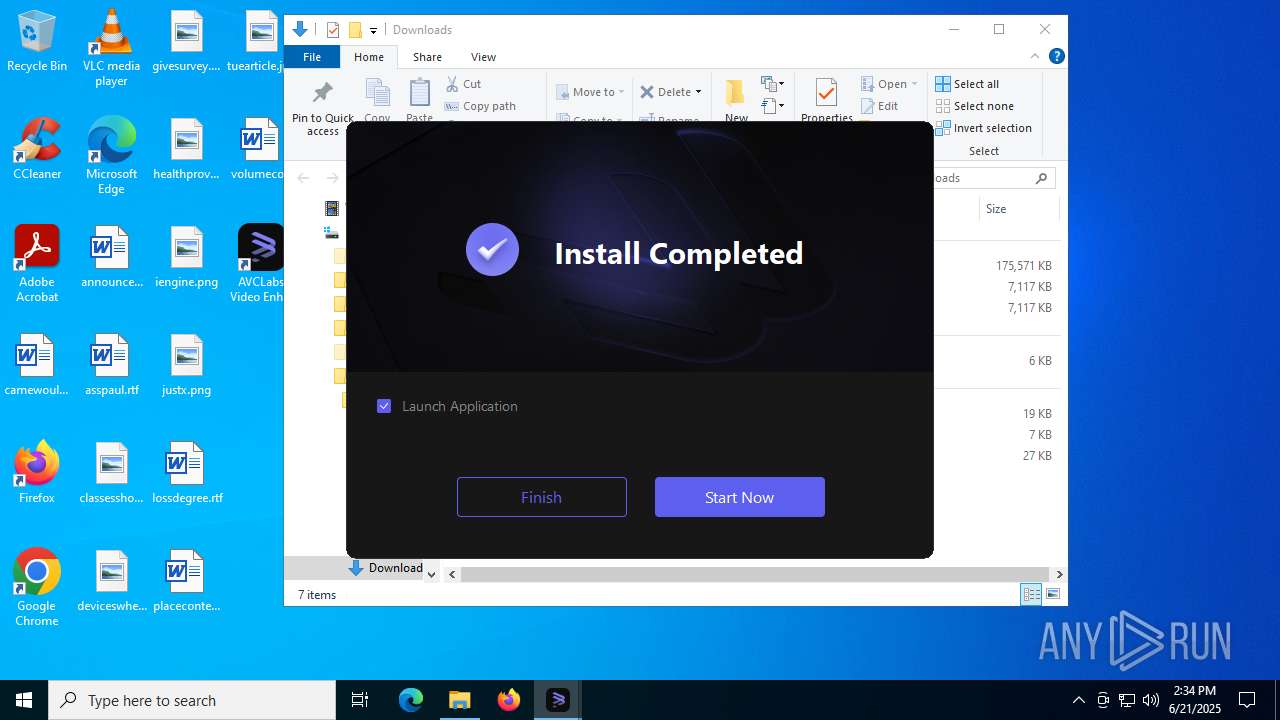Screen dimensions: 1280x720
Task: Select lossdegree.rtf document on desktop
Action: click(186, 472)
